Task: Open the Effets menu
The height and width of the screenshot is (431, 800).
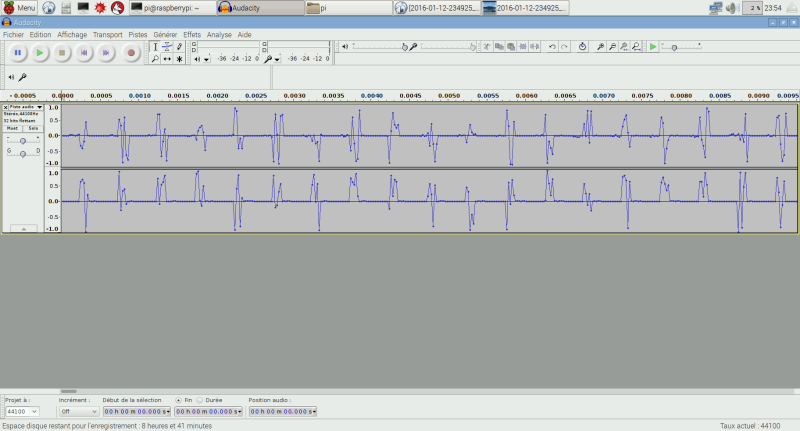Action: (x=192, y=34)
